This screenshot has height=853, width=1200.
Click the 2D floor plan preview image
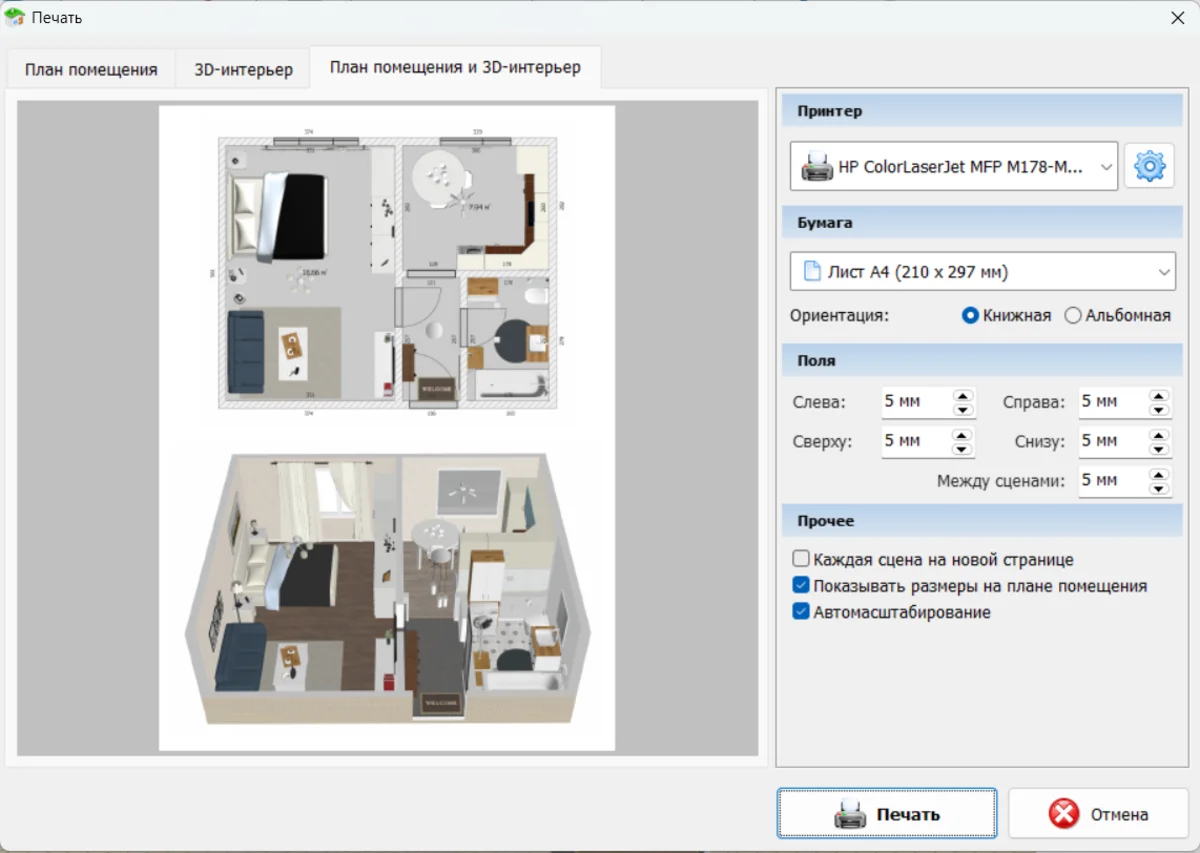386,273
